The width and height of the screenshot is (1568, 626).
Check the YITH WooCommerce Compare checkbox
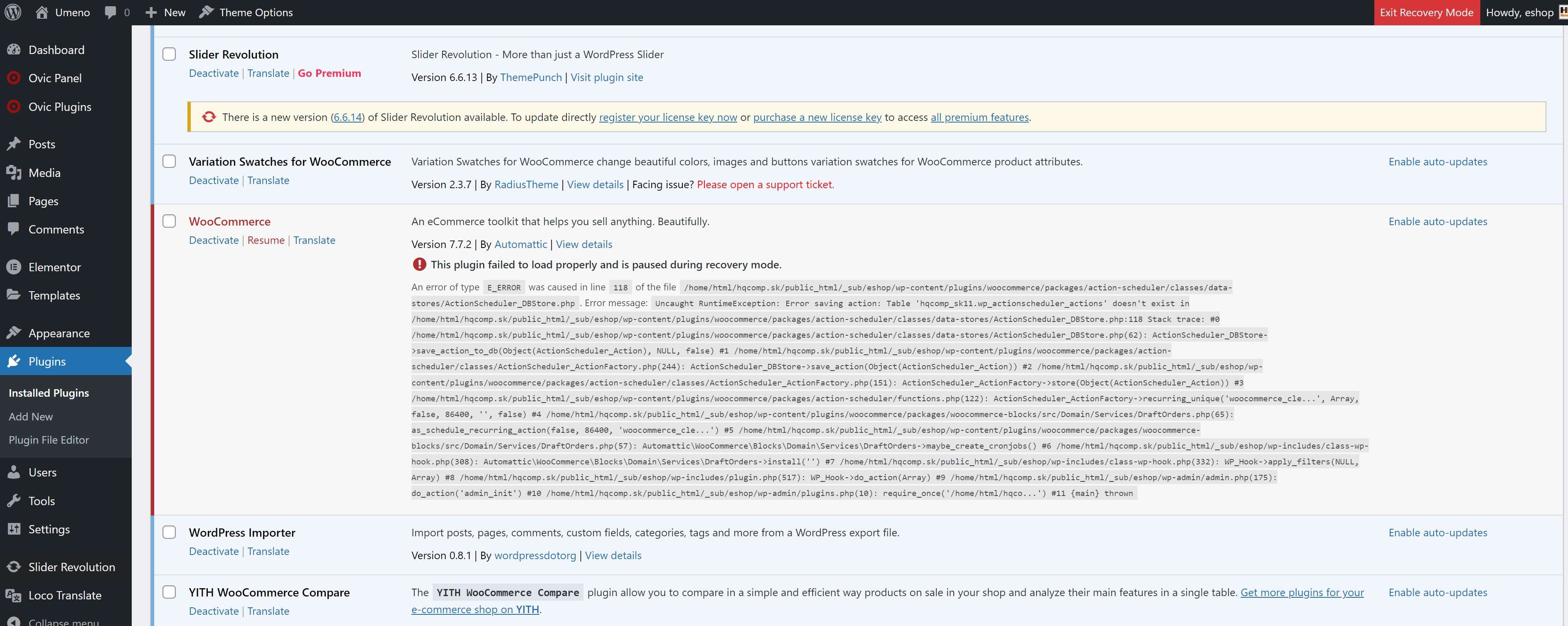click(169, 592)
